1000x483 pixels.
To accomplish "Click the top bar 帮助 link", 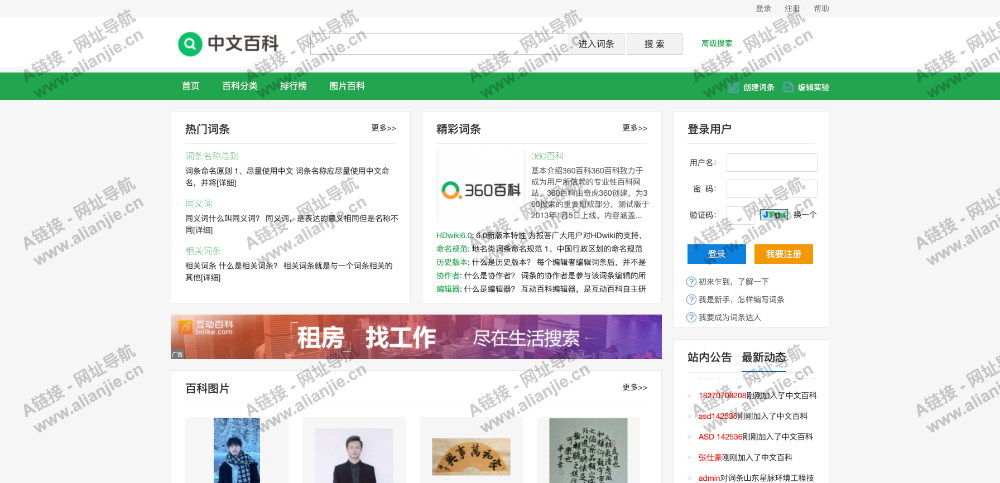I will tap(821, 8).
